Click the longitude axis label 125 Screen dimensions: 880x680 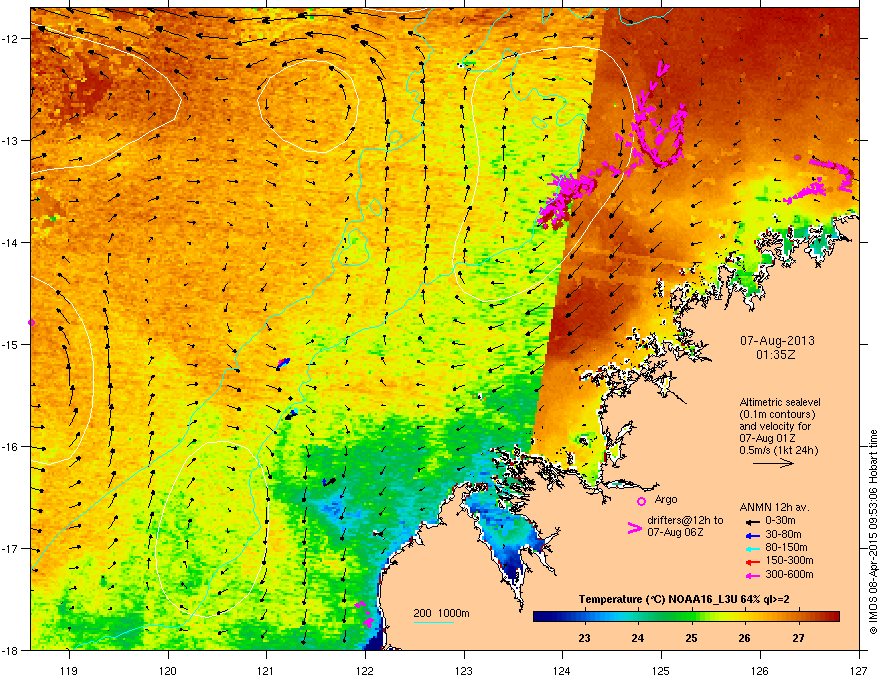(661, 670)
